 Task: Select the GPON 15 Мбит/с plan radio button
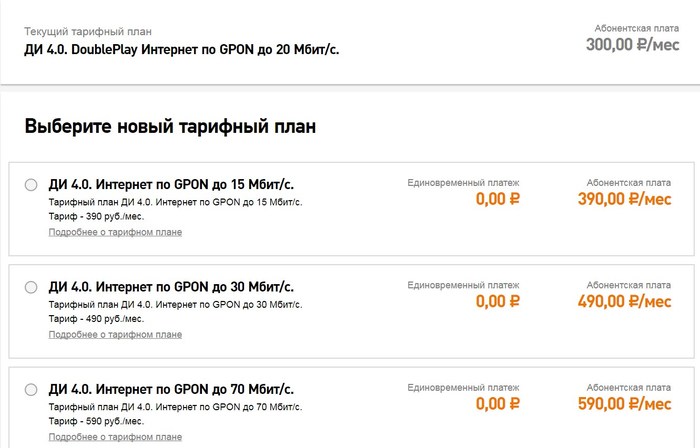click(30, 185)
